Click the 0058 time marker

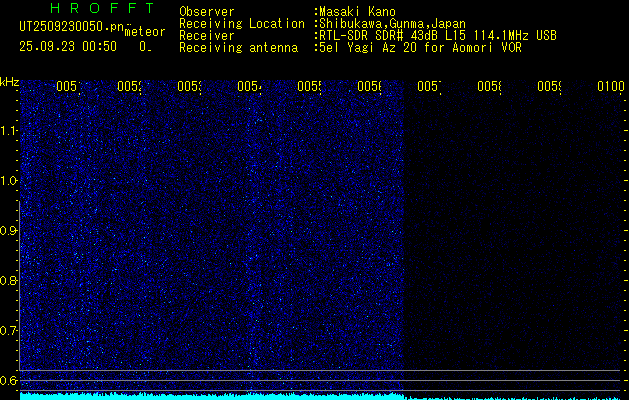(489, 86)
